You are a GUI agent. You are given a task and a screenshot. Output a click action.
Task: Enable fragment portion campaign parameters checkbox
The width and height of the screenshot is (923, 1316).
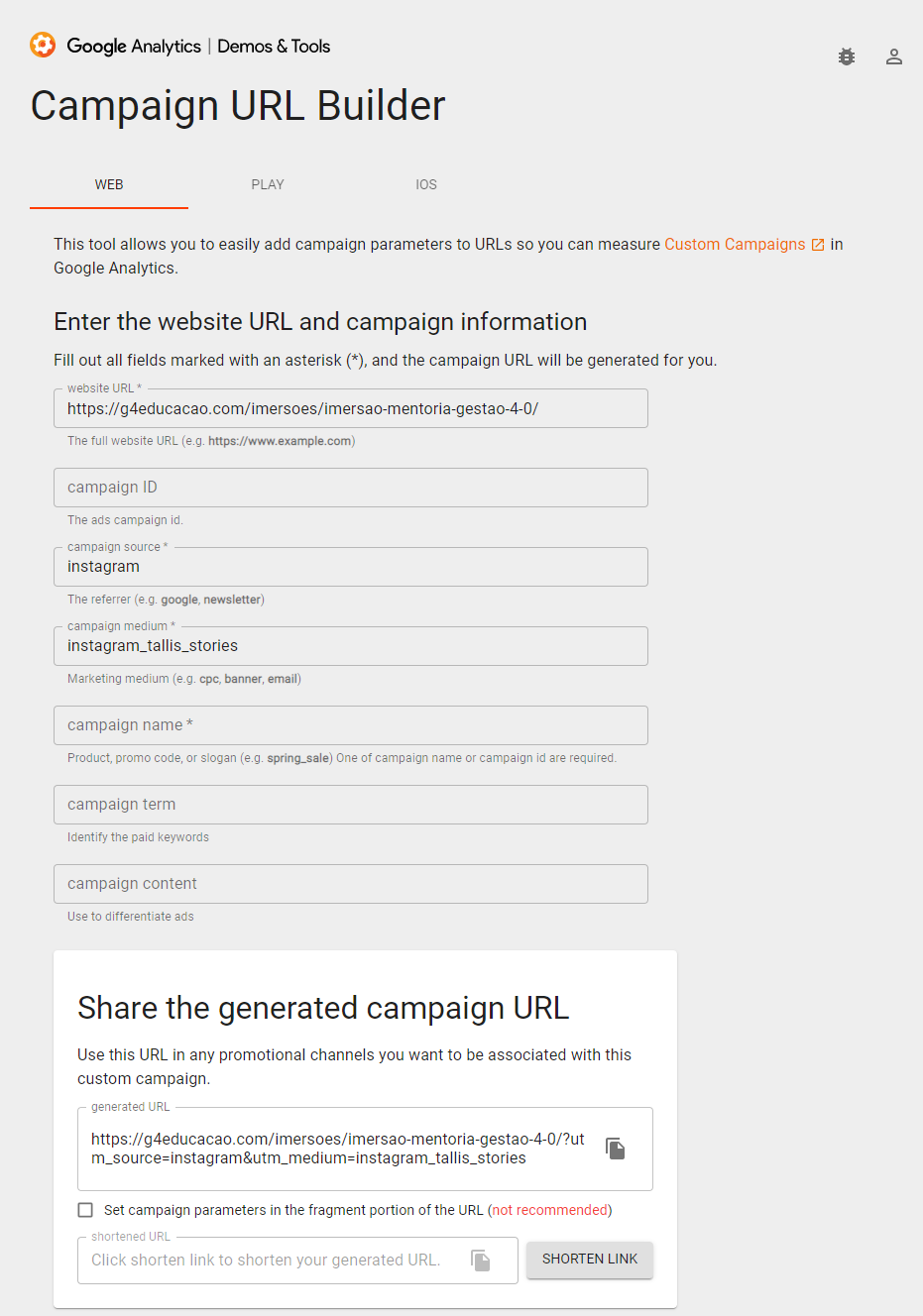tap(85, 1210)
